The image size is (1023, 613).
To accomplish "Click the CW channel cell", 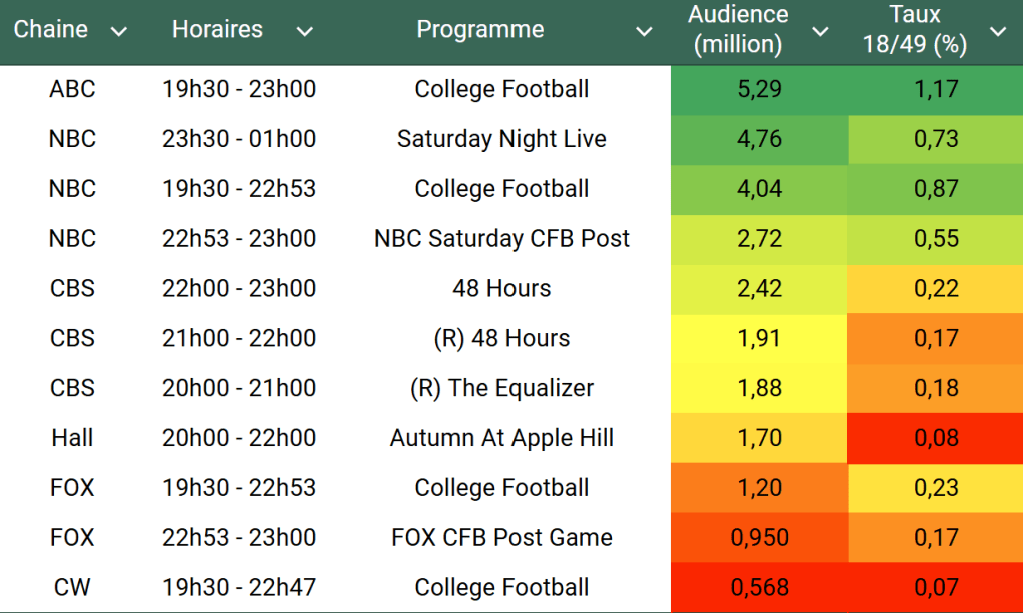I will tap(72, 588).
